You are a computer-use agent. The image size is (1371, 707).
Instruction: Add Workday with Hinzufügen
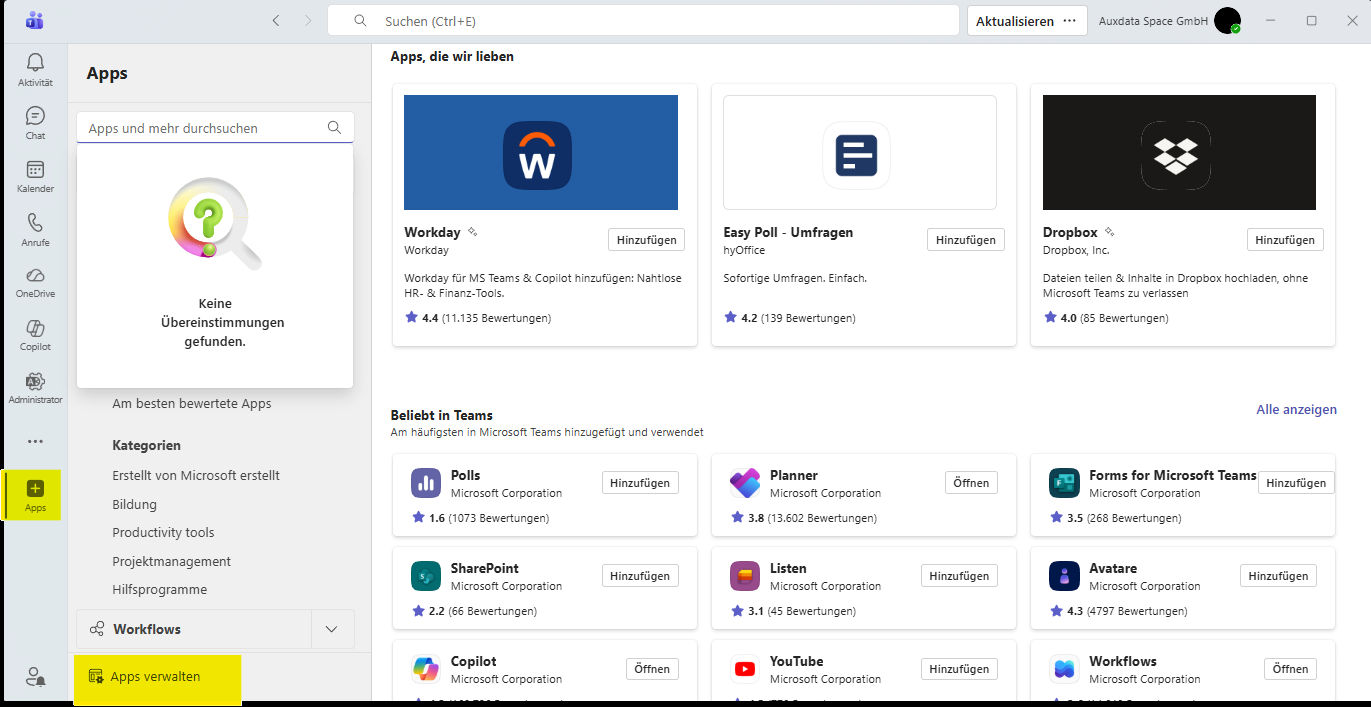tap(646, 240)
